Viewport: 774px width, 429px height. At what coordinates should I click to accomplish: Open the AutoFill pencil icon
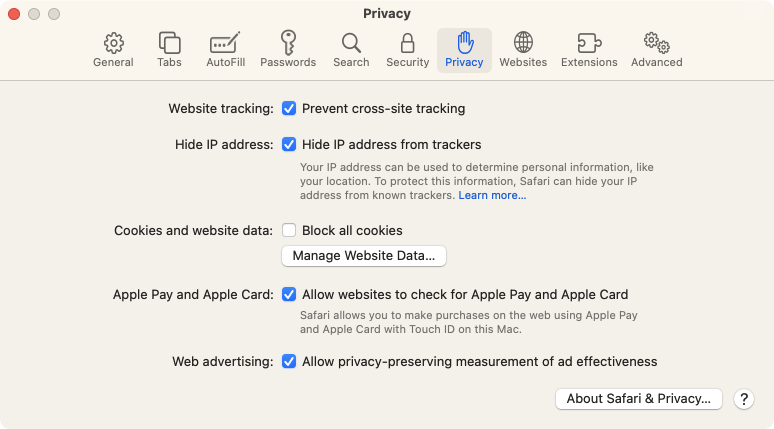tap(225, 42)
